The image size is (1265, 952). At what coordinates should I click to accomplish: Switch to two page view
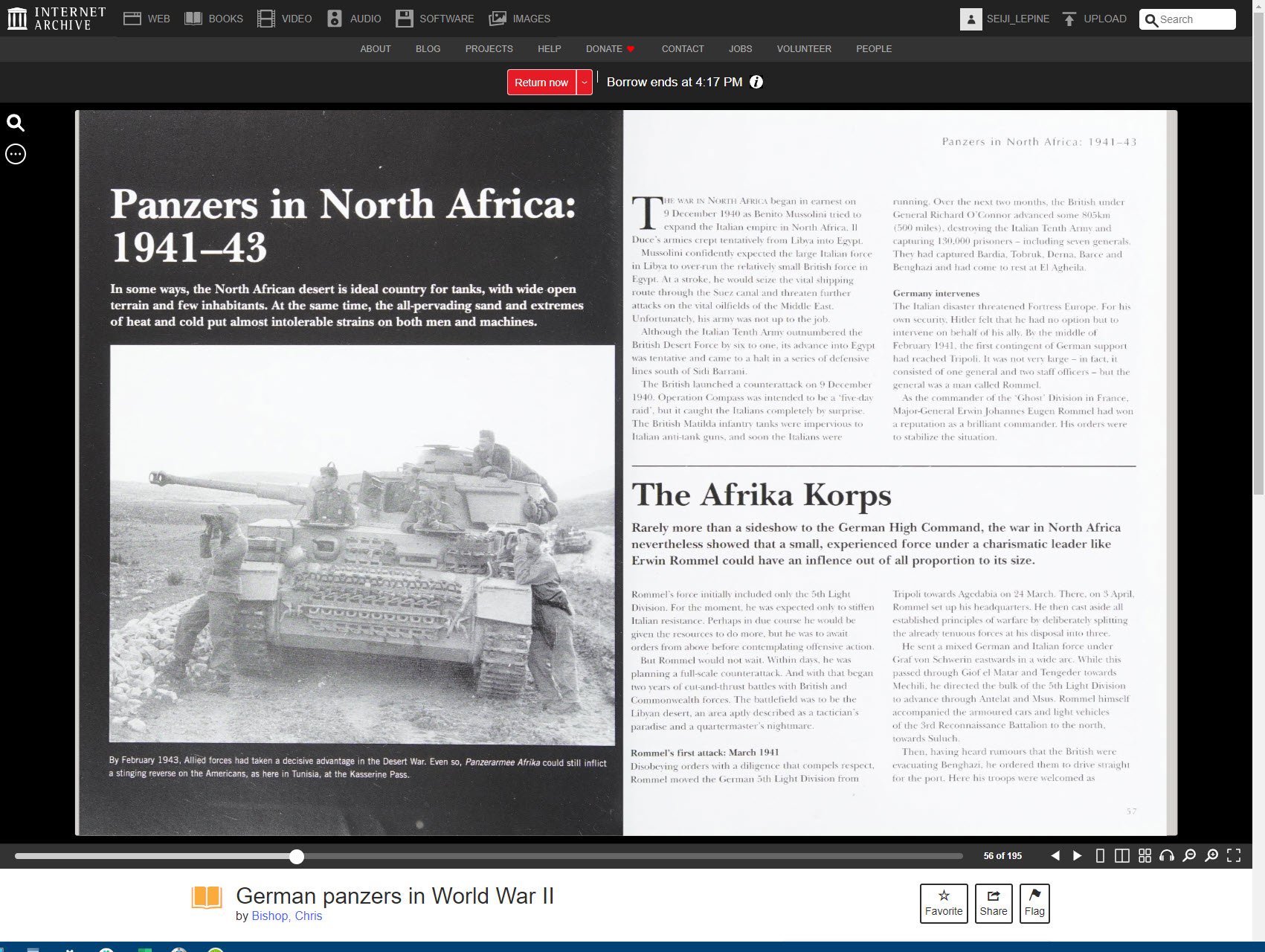pos(1122,856)
